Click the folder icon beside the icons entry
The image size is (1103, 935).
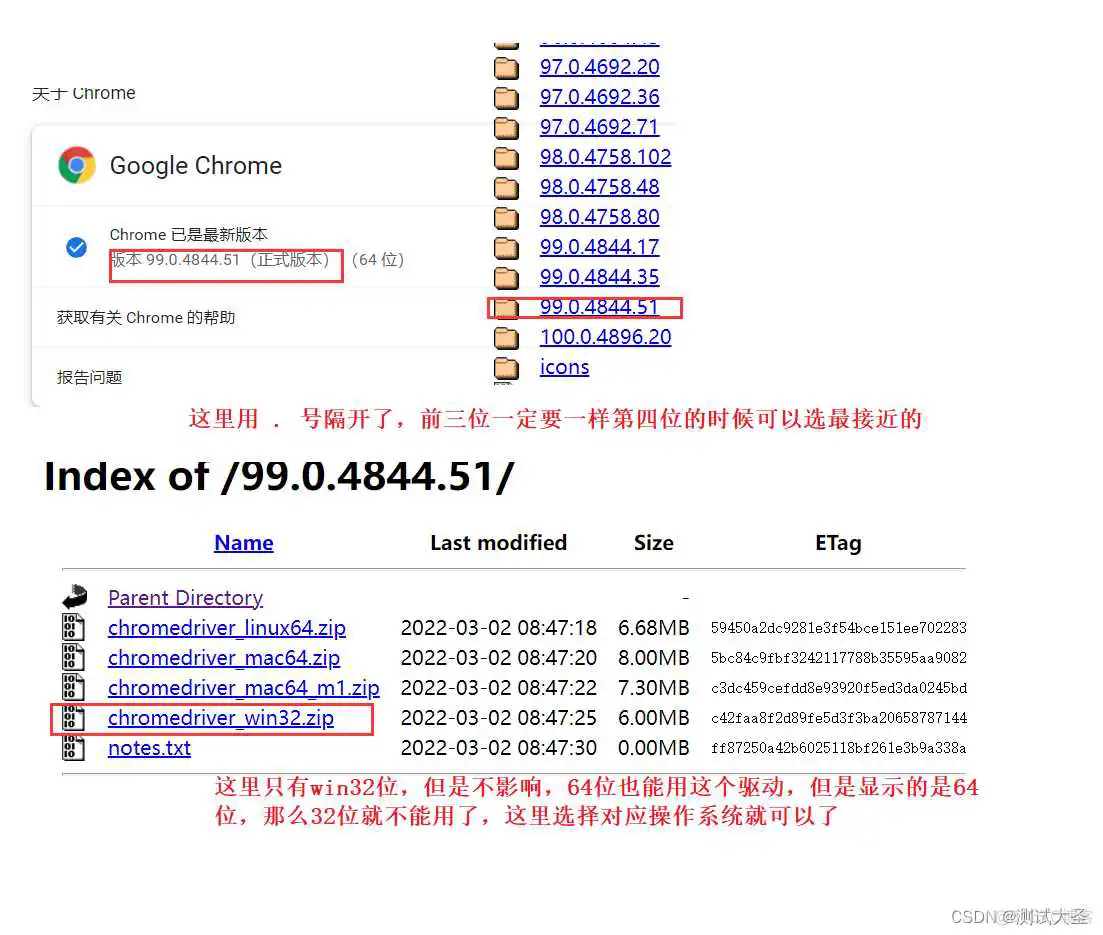click(506, 367)
